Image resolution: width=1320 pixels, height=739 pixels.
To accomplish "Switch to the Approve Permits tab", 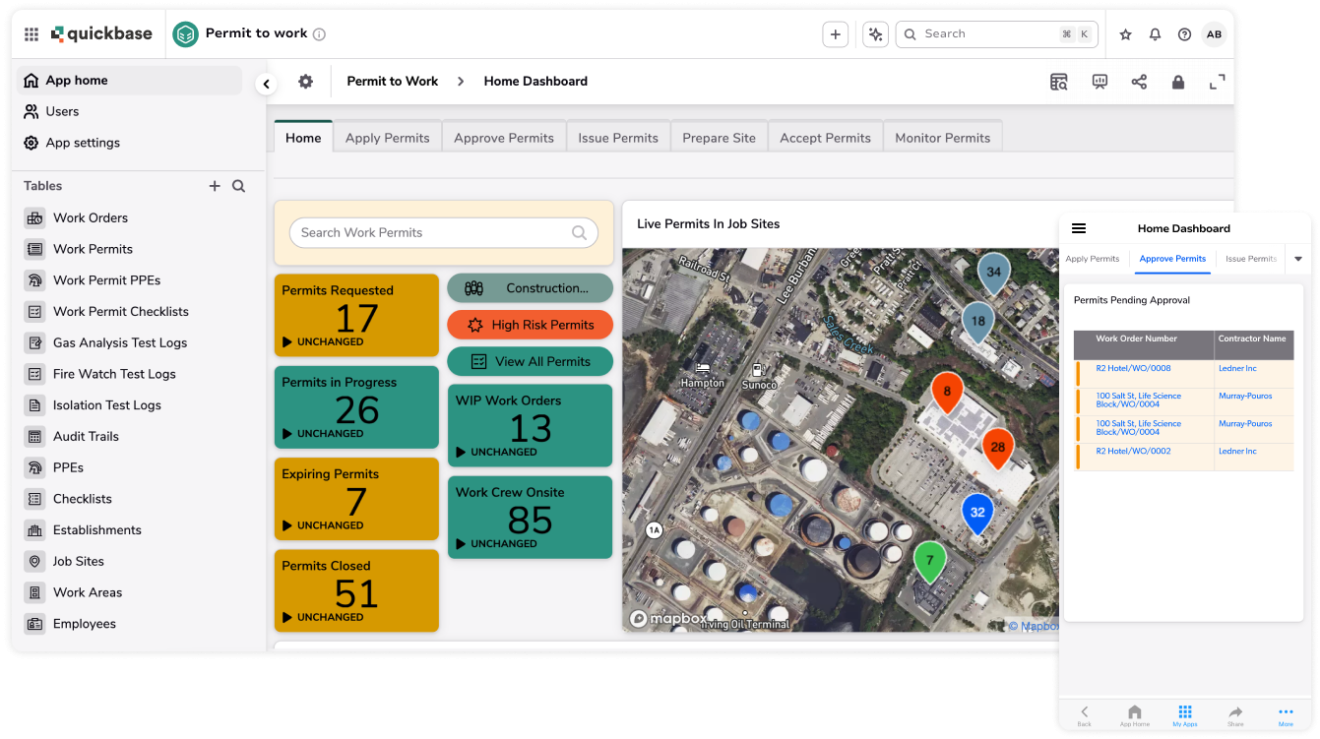I will [x=503, y=137].
